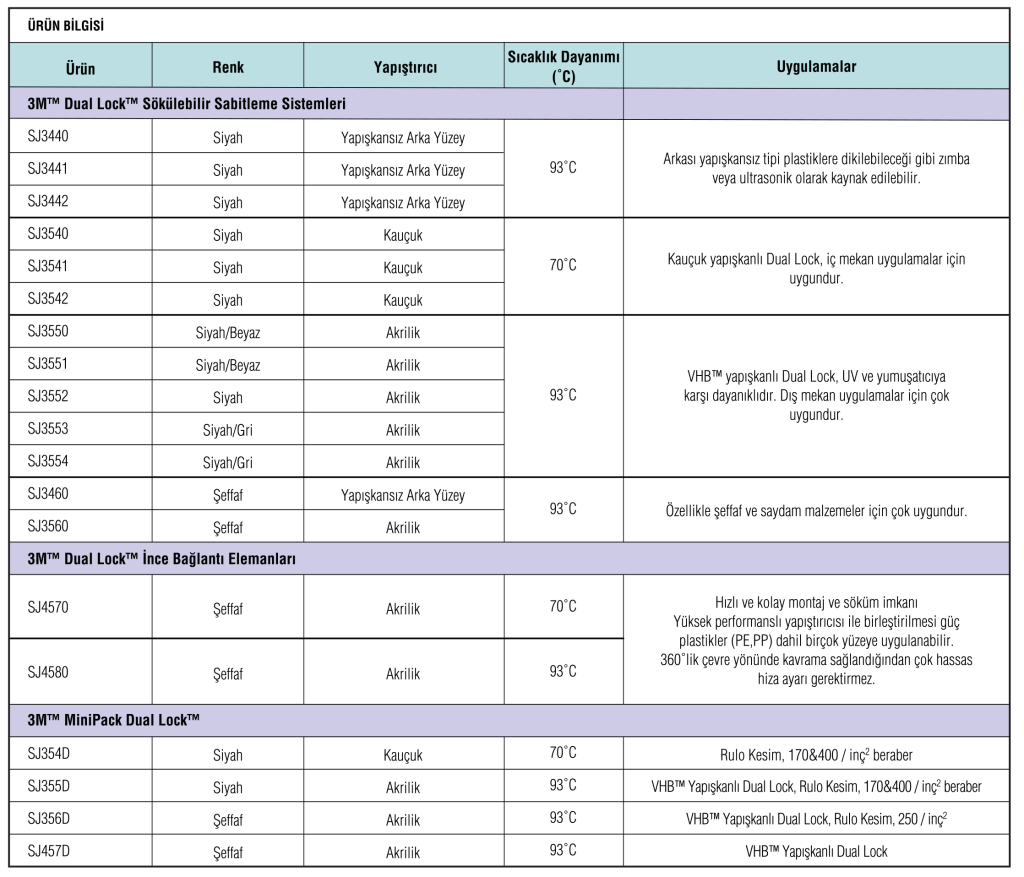Click first Yapıştırıcı cell under MiniPack Dual Lock
The width and height of the screenshot is (1024, 877).
404,756
